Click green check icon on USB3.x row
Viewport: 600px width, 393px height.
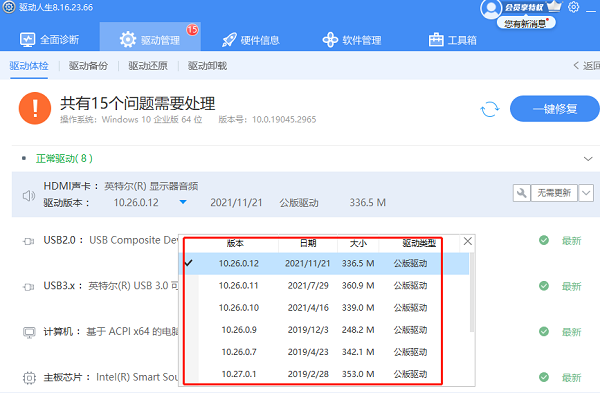point(544,286)
